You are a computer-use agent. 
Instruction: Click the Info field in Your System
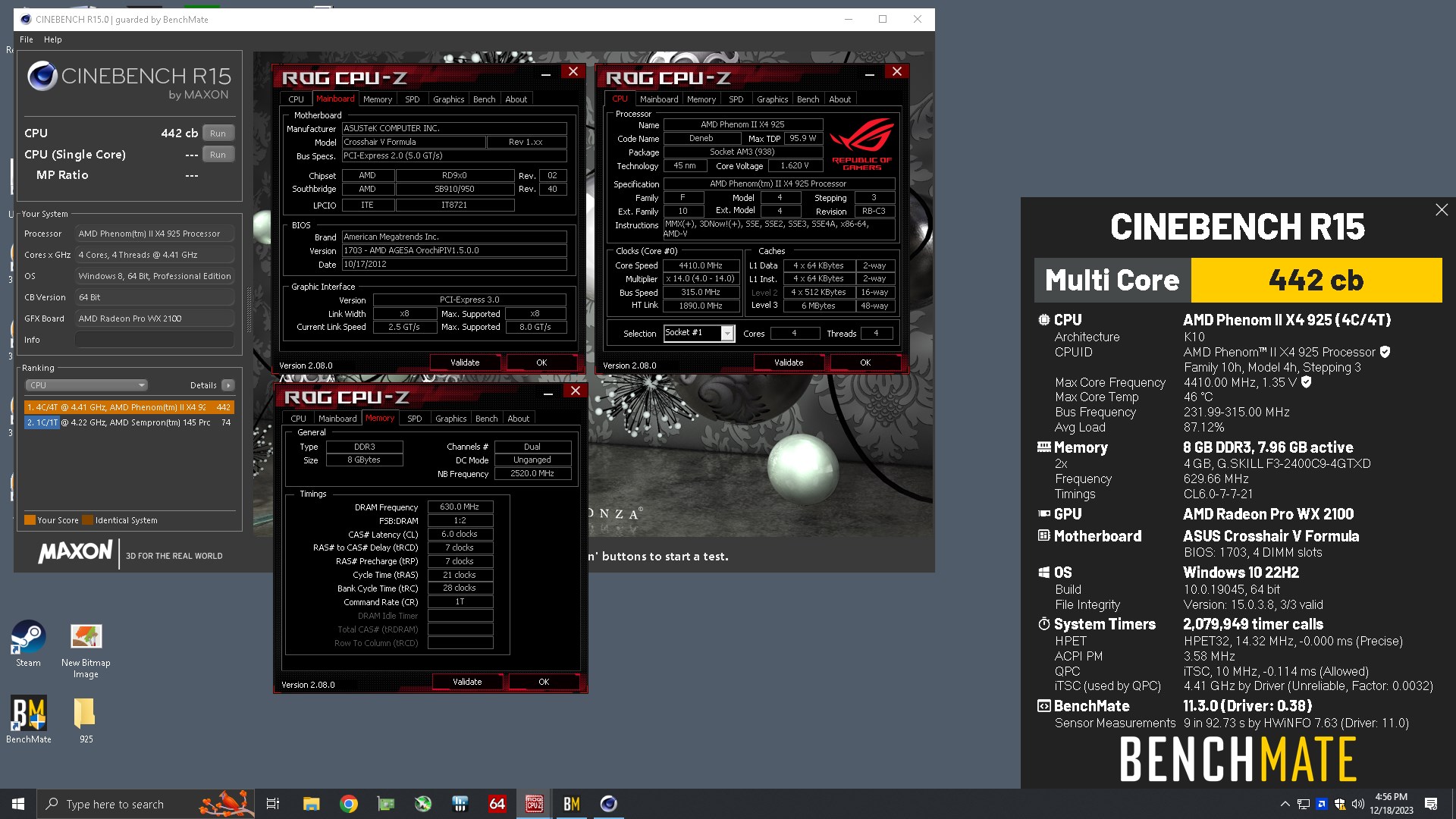pos(154,340)
